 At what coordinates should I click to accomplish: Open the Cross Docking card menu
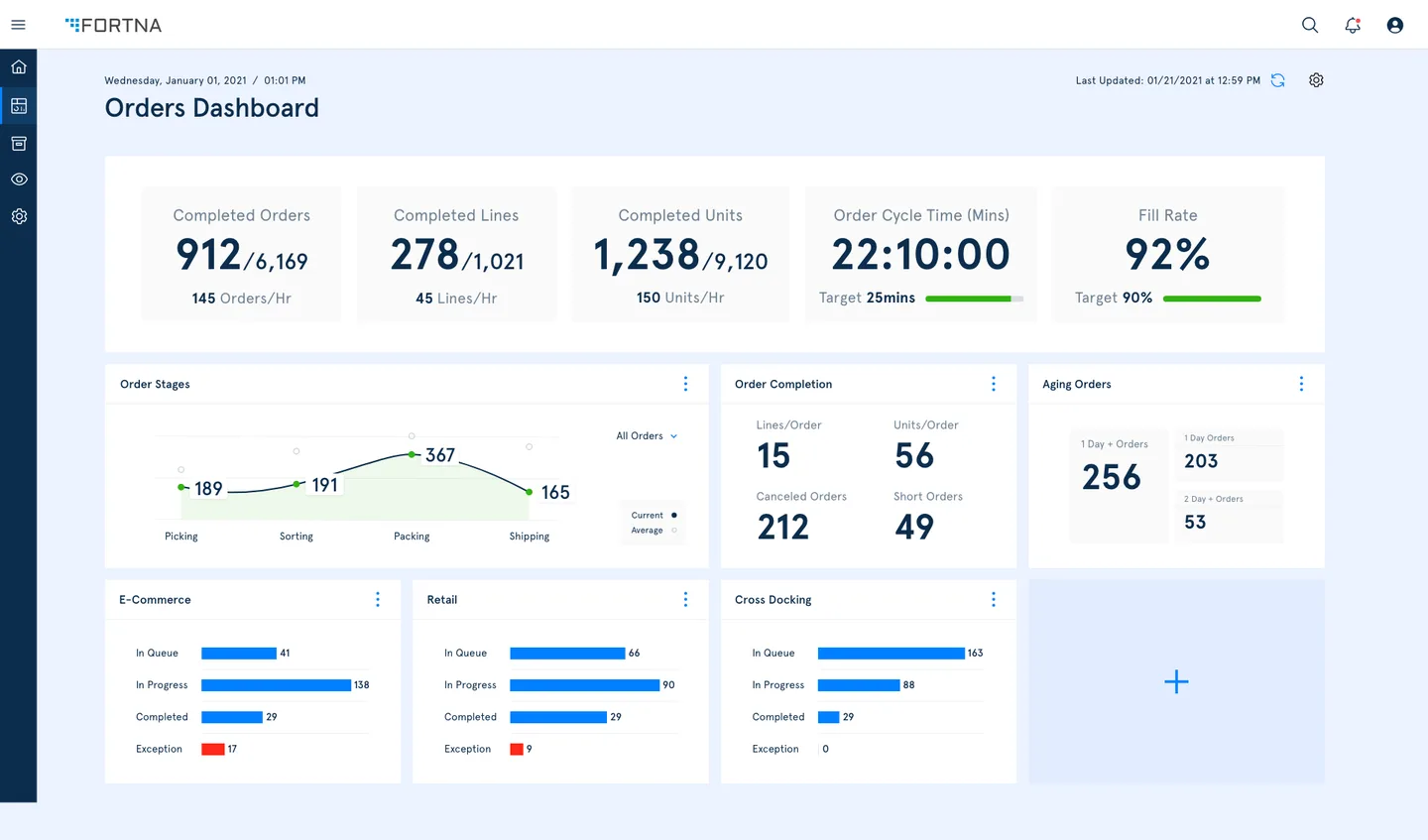coord(994,599)
